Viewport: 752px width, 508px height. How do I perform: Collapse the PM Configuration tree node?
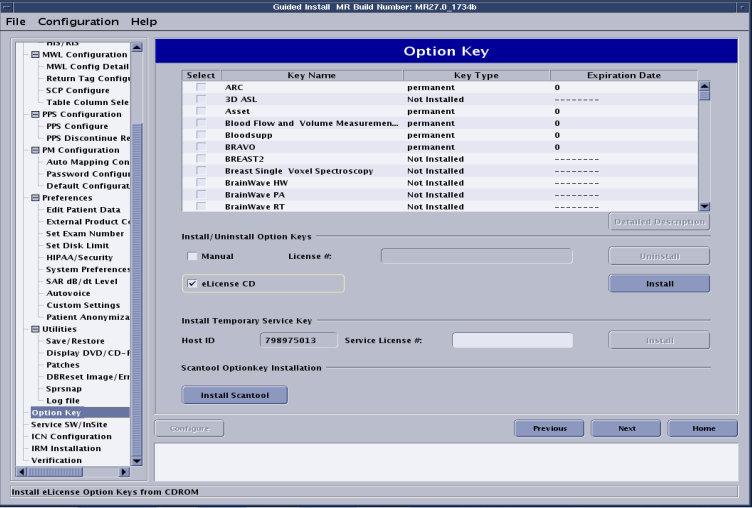[x=36, y=150]
